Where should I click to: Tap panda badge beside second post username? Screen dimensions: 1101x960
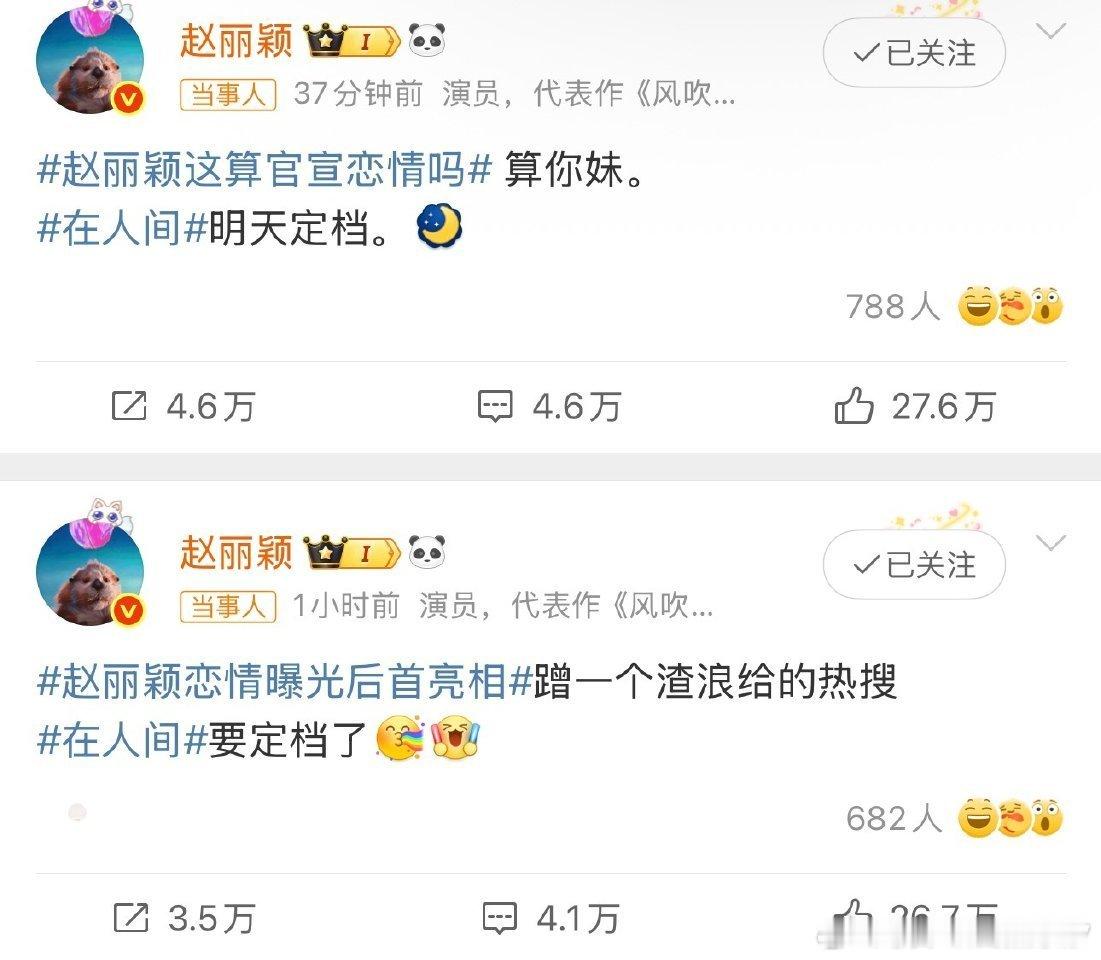point(426,552)
